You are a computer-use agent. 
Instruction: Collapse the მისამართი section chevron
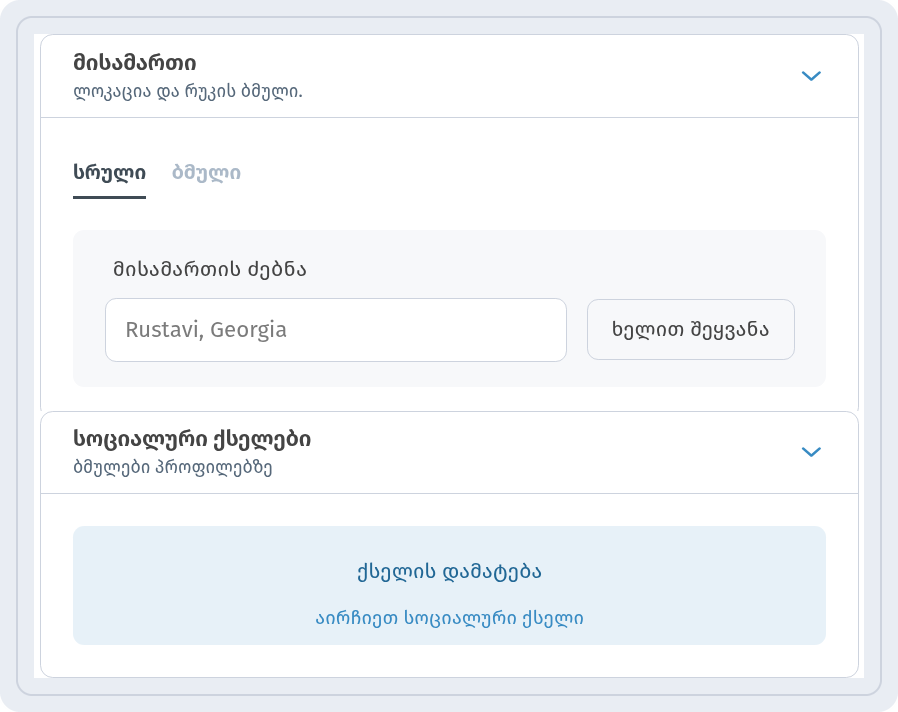click(x=811, y=76)
